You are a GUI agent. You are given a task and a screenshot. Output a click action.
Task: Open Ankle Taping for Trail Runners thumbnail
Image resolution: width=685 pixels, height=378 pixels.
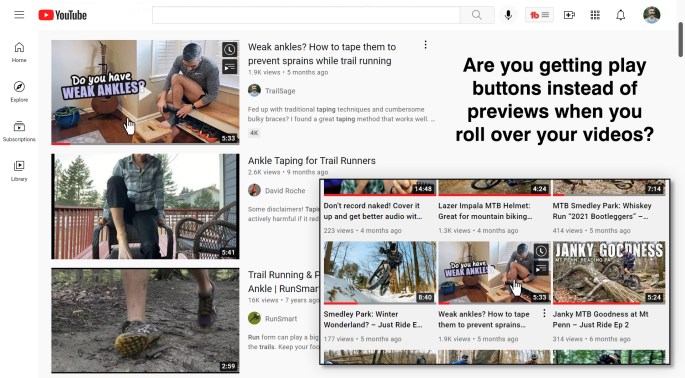(145, 206)
